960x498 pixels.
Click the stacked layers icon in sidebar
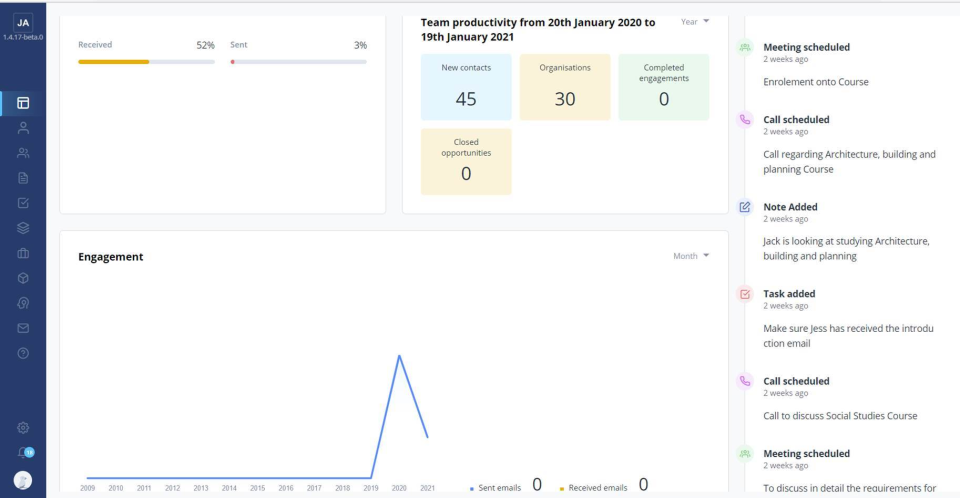coord(23,228)
